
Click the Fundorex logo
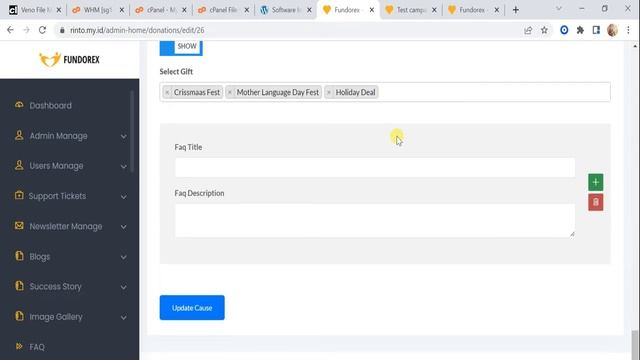point(69,60)
